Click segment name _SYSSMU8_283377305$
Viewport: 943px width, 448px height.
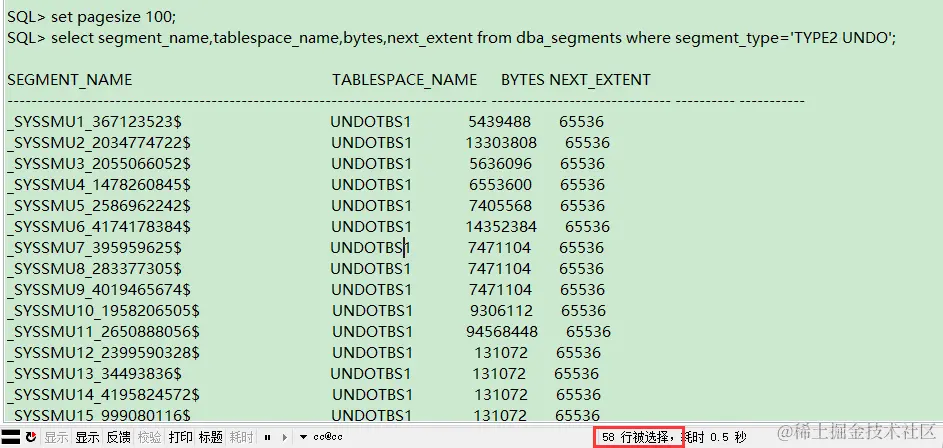coord(94,269)
